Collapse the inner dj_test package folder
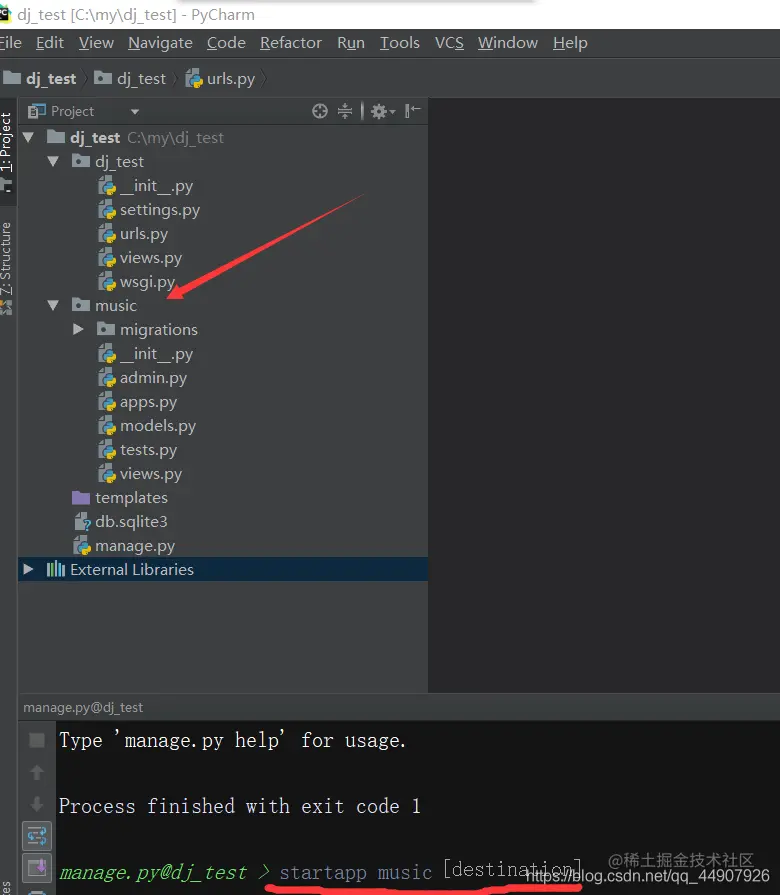The width and height of the screenshot is (780, 895). [53, 162]
